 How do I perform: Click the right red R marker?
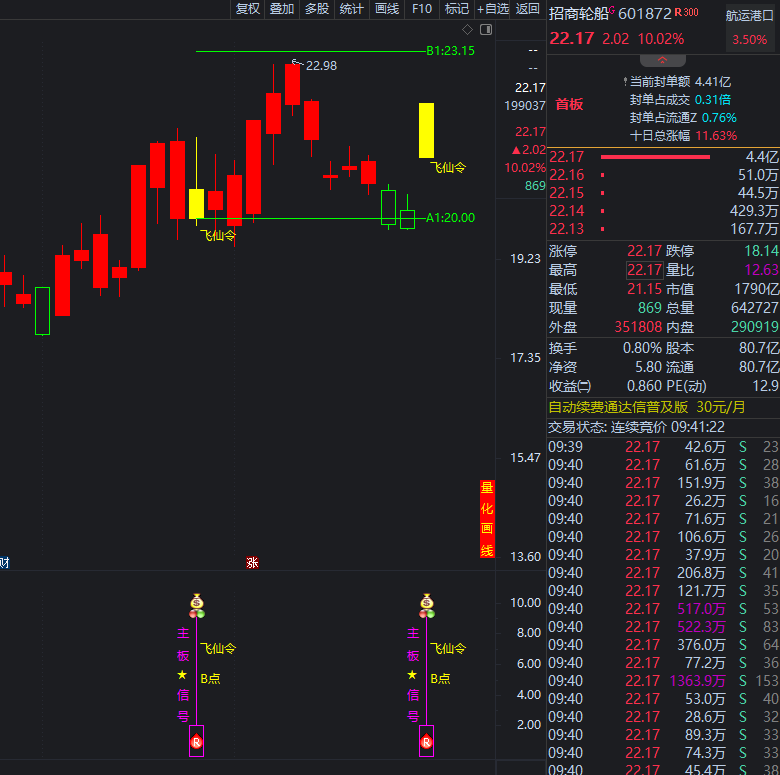pos(426,742)
